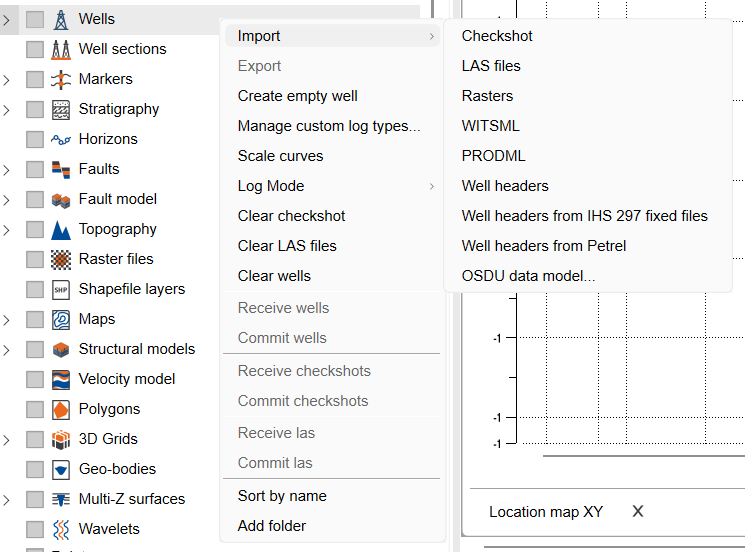Viewport: 745px width, 552px height.
Task: Expand the 3D Grids tree node
Action: (6, 439)
